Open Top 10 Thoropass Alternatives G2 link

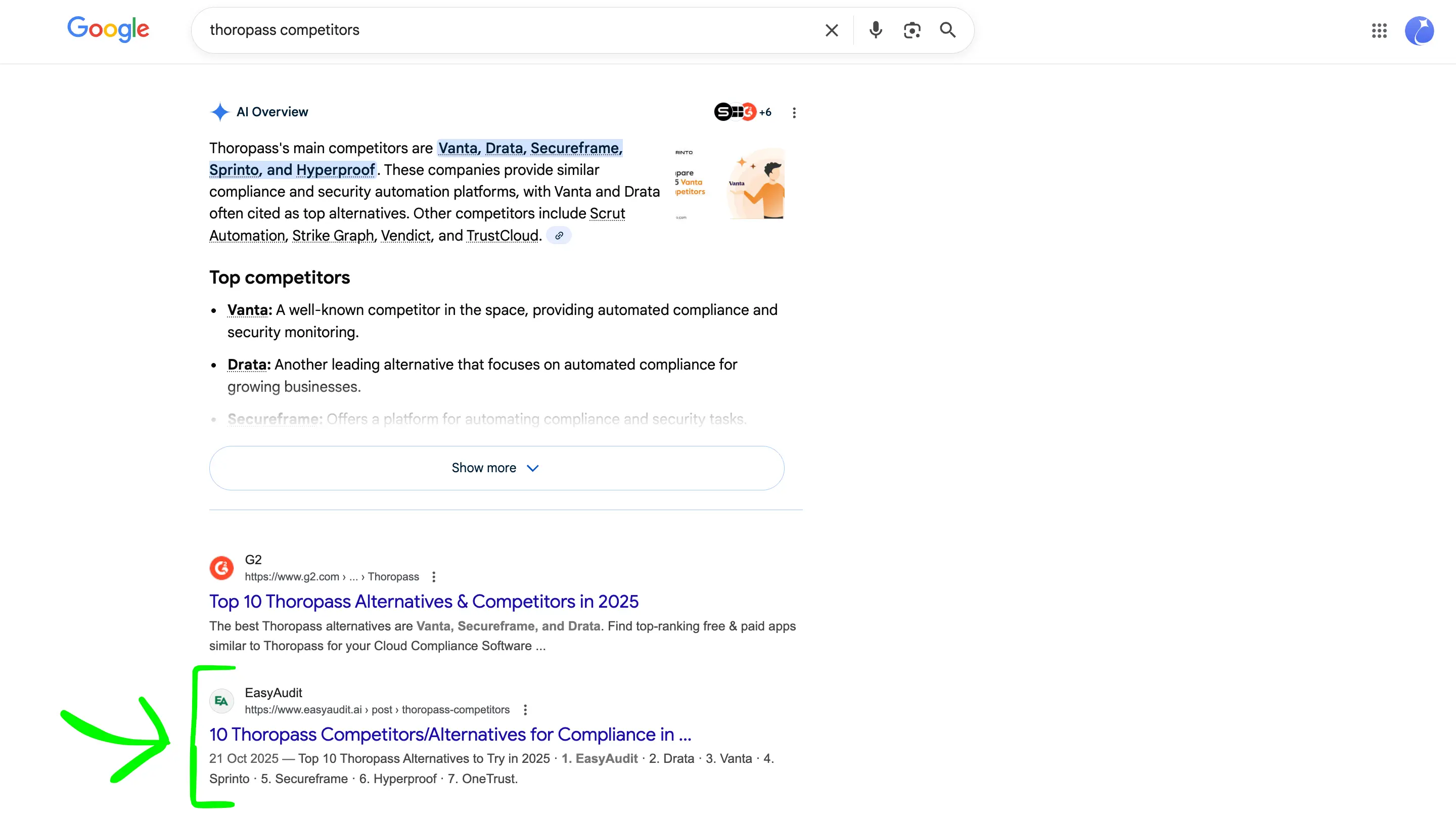point(423,601)
